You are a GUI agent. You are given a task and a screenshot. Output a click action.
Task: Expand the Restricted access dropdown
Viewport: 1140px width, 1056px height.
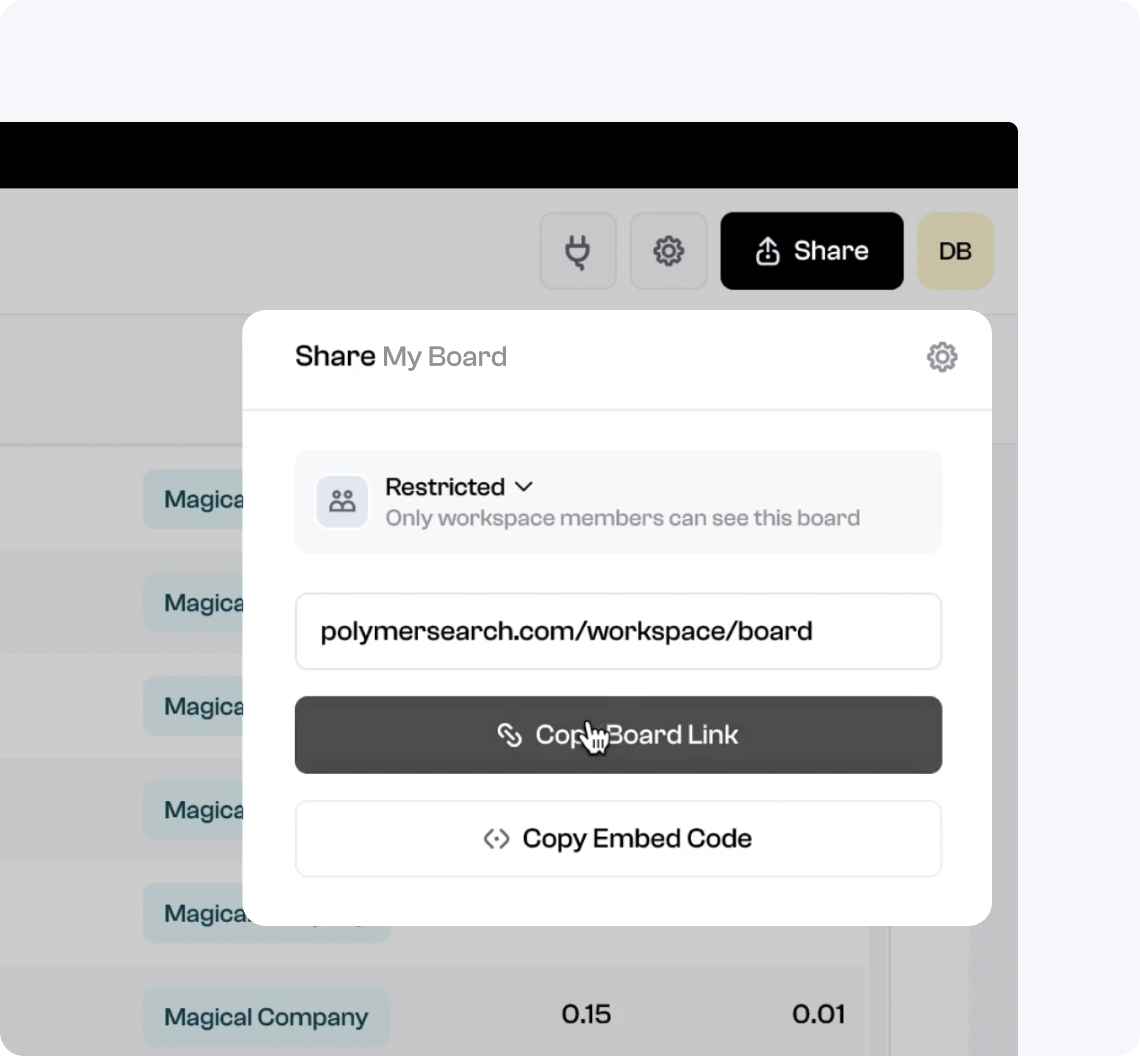click(458, 487)
